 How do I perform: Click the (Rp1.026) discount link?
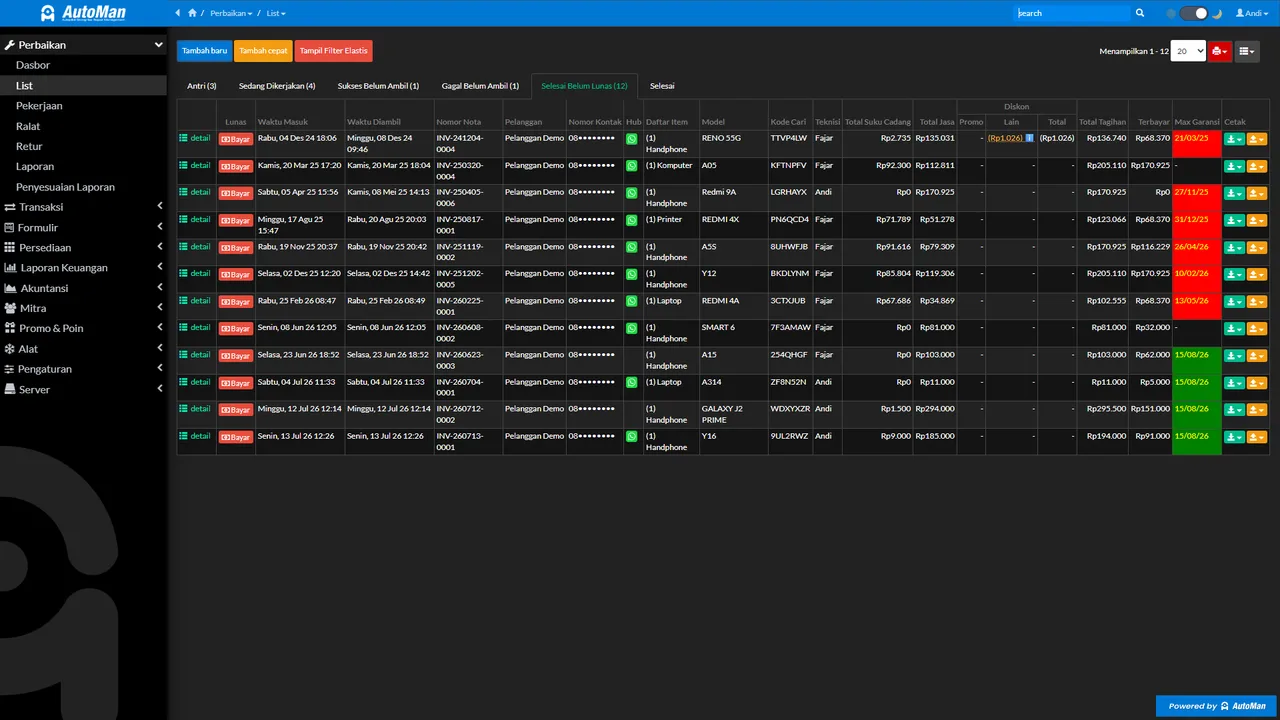tap(1005, 138)
